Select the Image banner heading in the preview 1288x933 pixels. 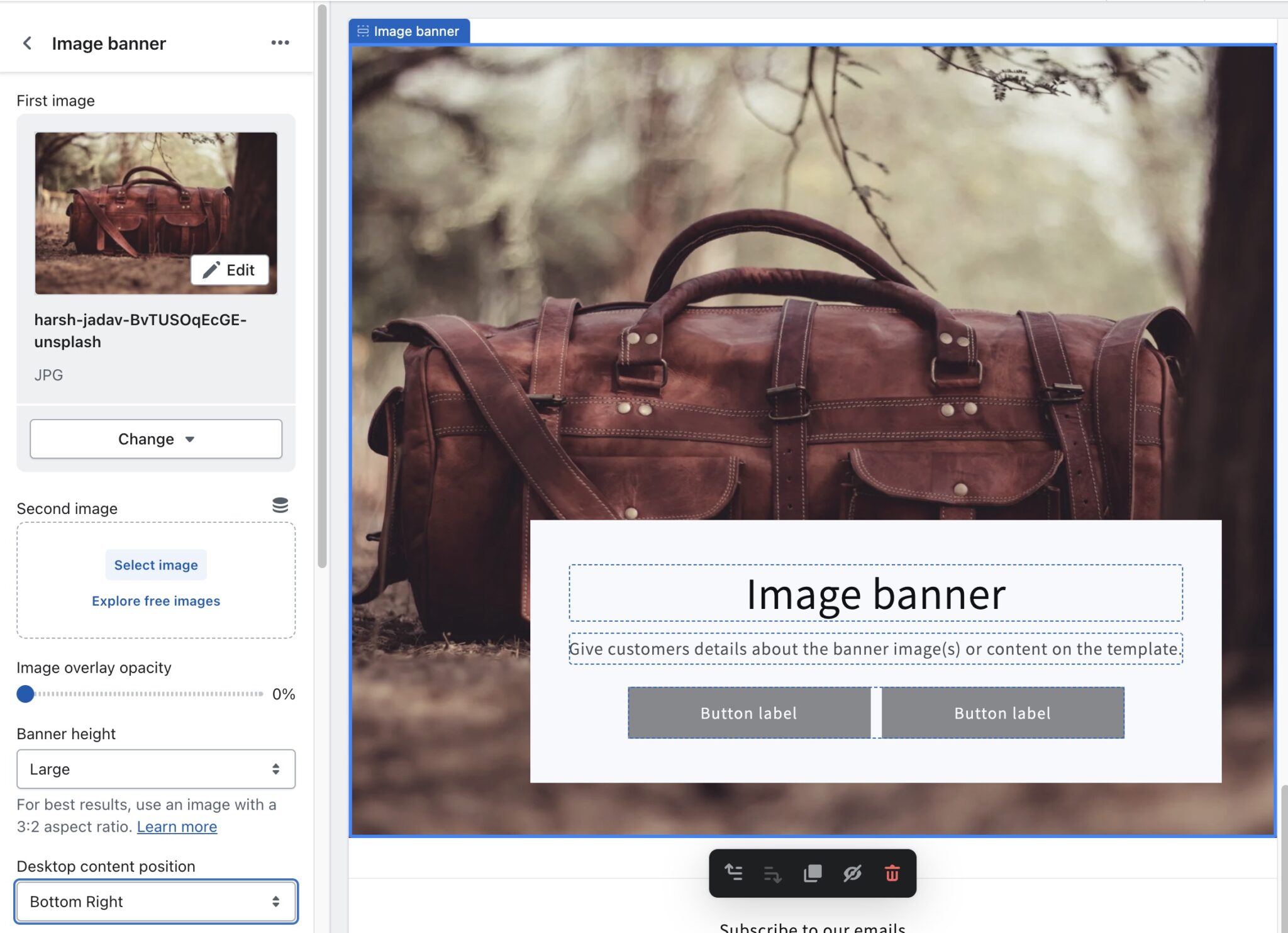point(875,593)
